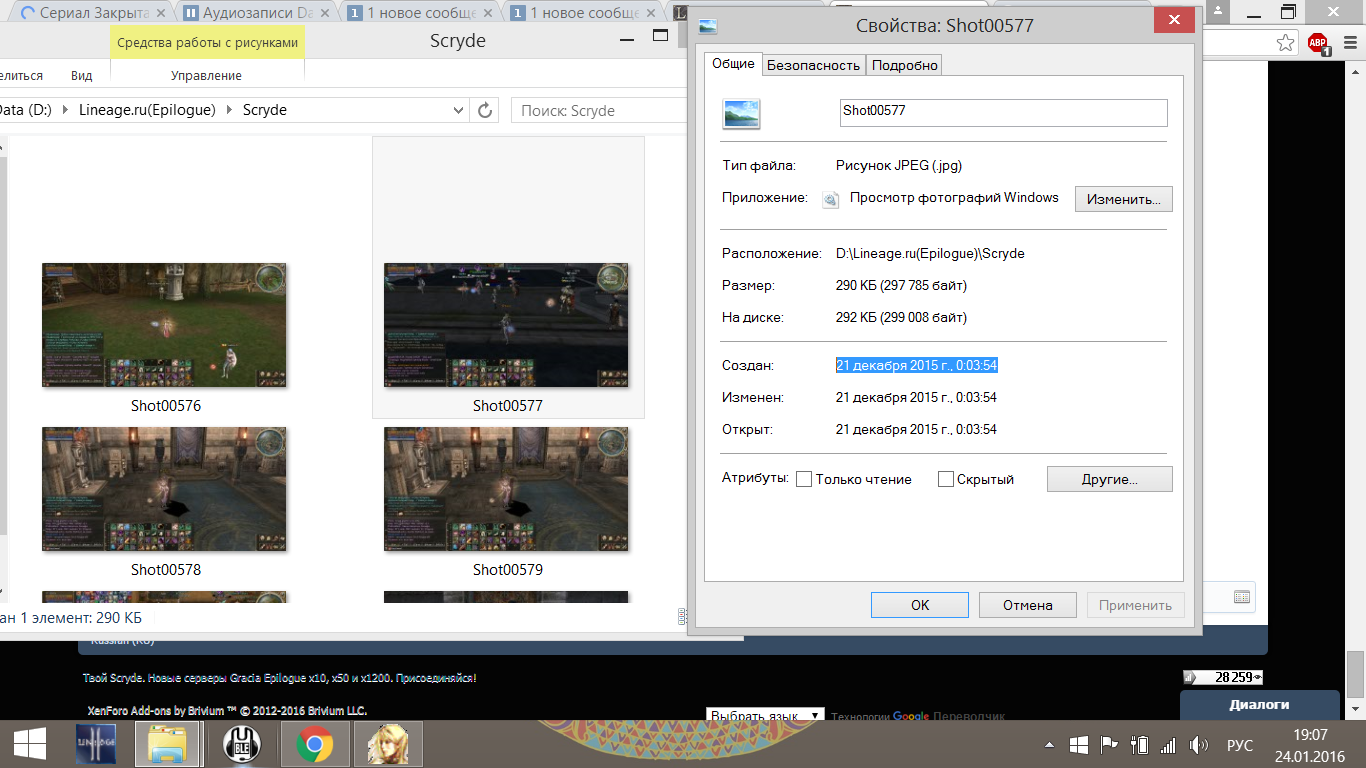1366x768 pixels.
Task: Switch to the 'Безопасность' tab
Action: (813, 65)
